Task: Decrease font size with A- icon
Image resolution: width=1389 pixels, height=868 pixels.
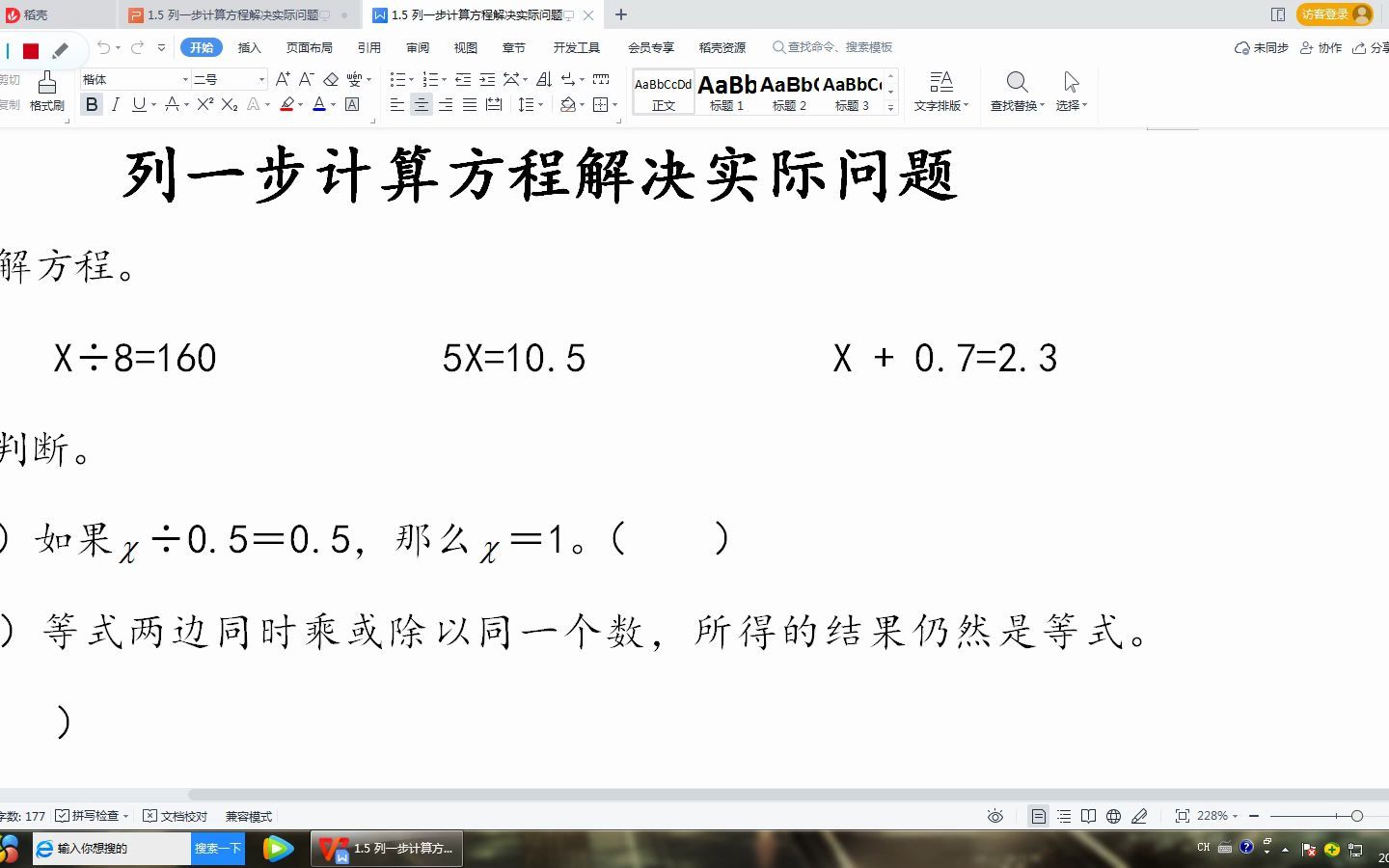Action: (306, 79)
